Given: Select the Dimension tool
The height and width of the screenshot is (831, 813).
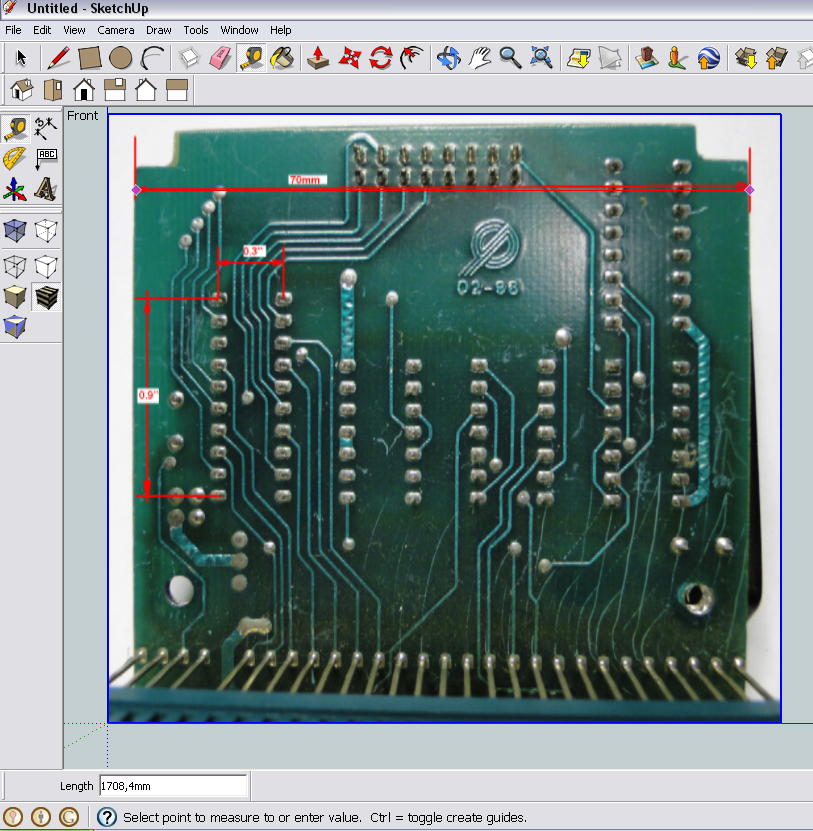Looking at the screenshot, I should [46, 129].
